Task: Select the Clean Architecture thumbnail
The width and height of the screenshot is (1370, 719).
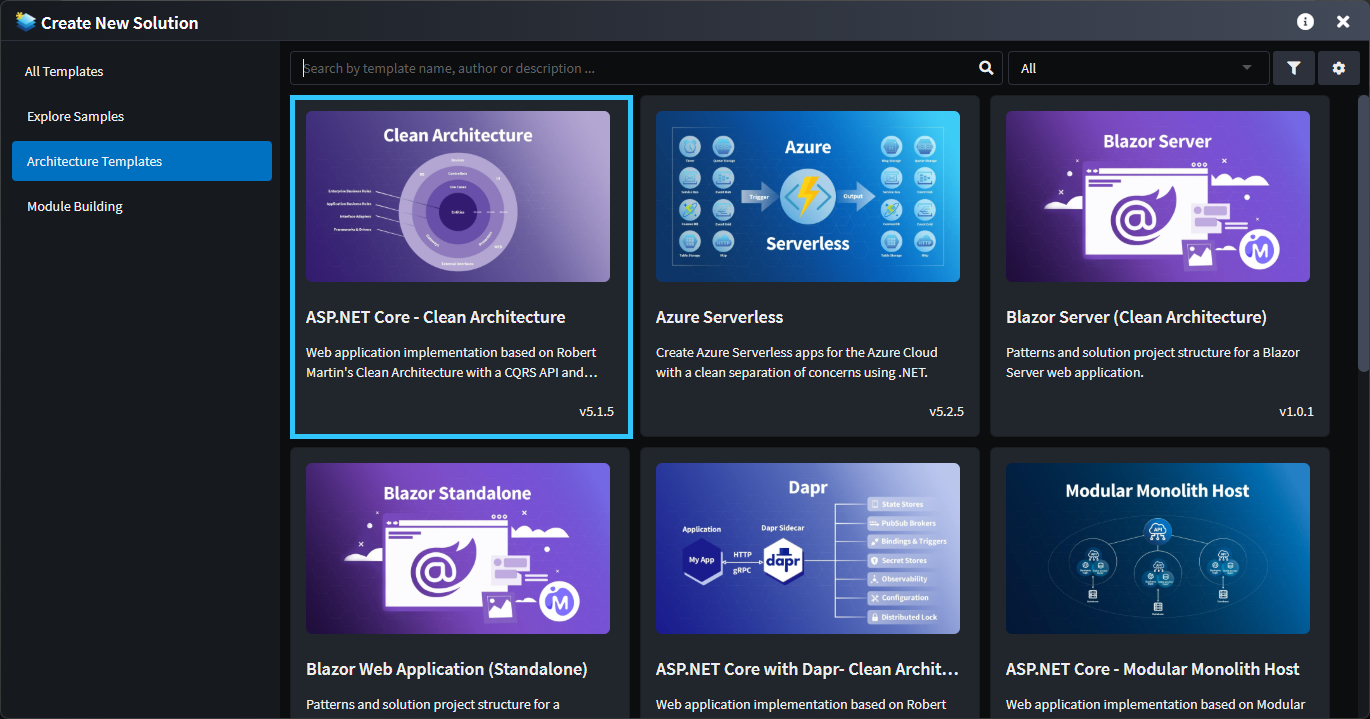Action: 458,196
